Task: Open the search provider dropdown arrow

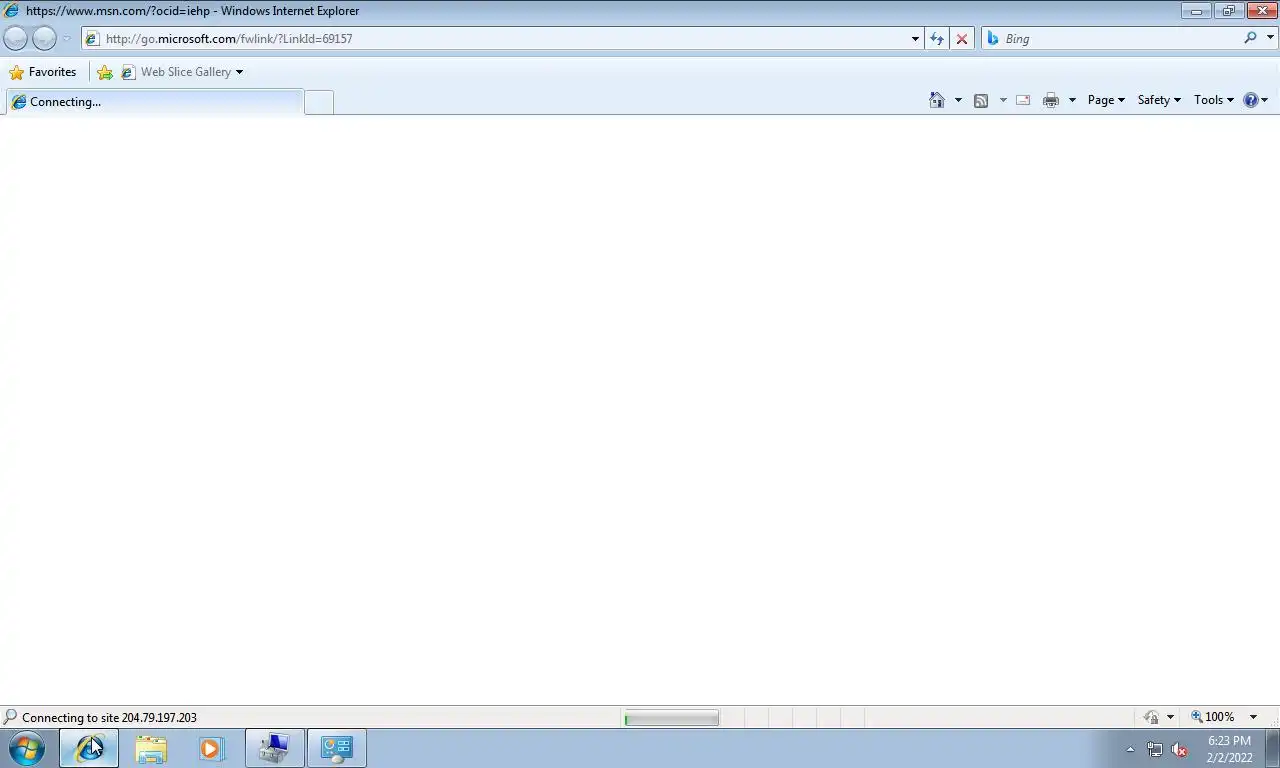Action: (1271, 38)
